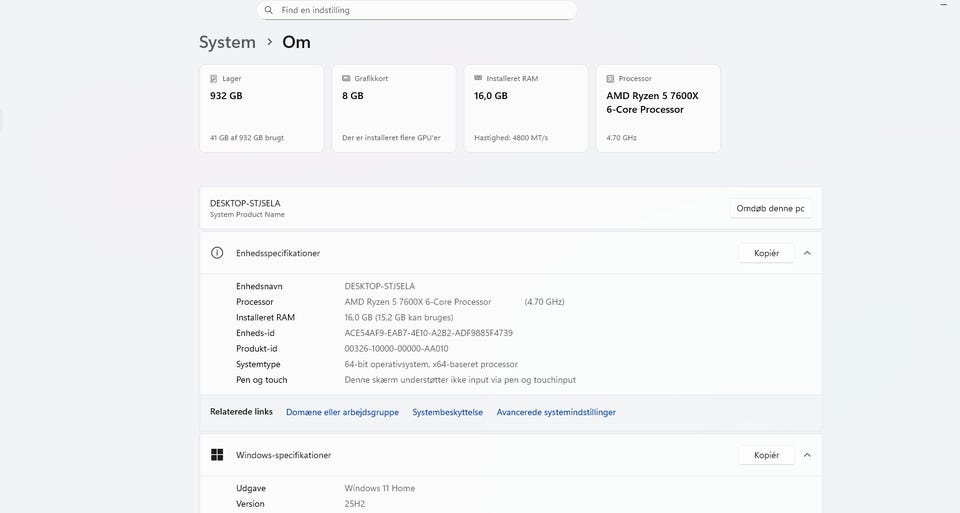Collapse the Windows-specifikationer section chevron
The image size is (960, 513).
pos(807,455)
